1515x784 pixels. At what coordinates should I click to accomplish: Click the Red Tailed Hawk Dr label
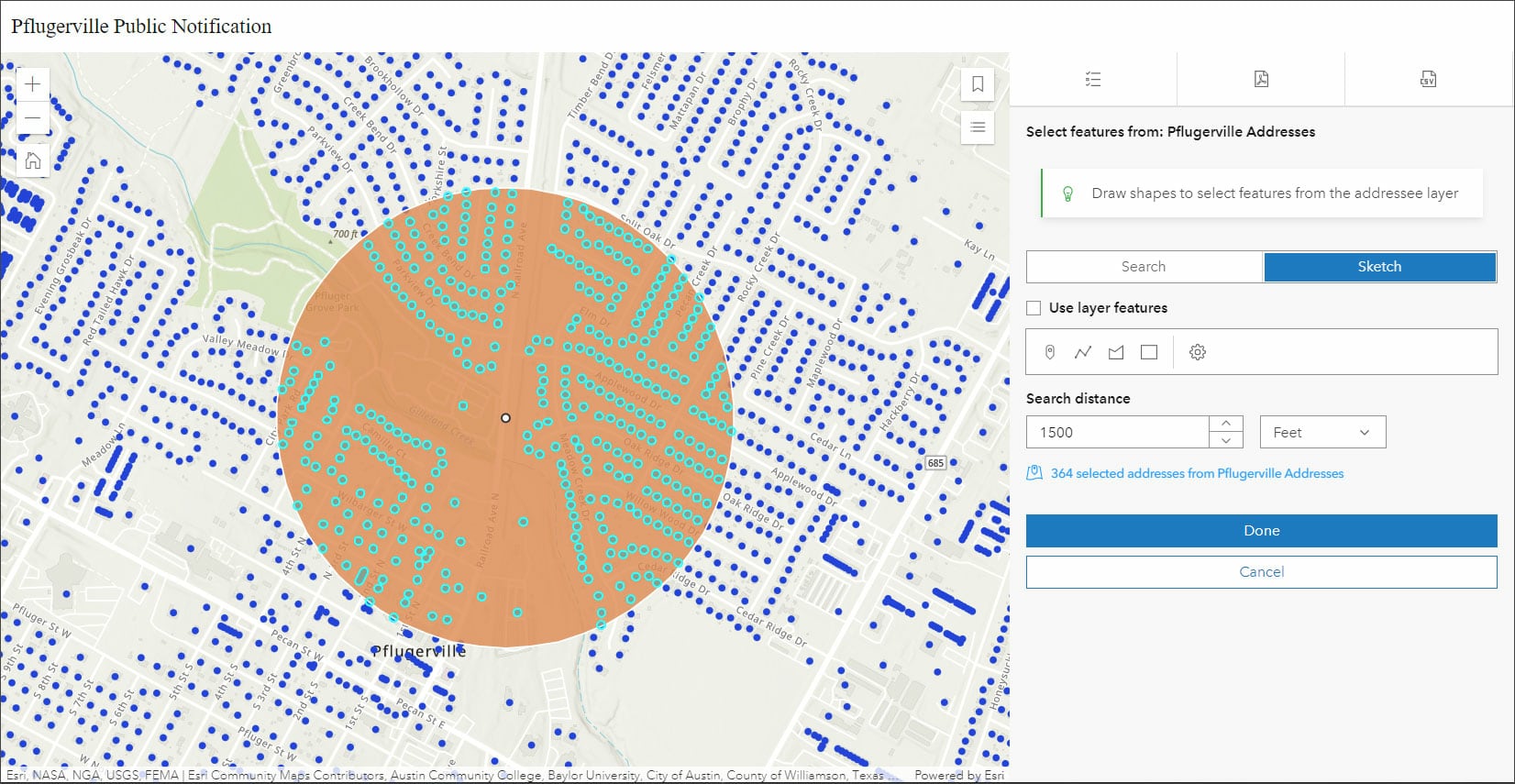pos(108,301)
